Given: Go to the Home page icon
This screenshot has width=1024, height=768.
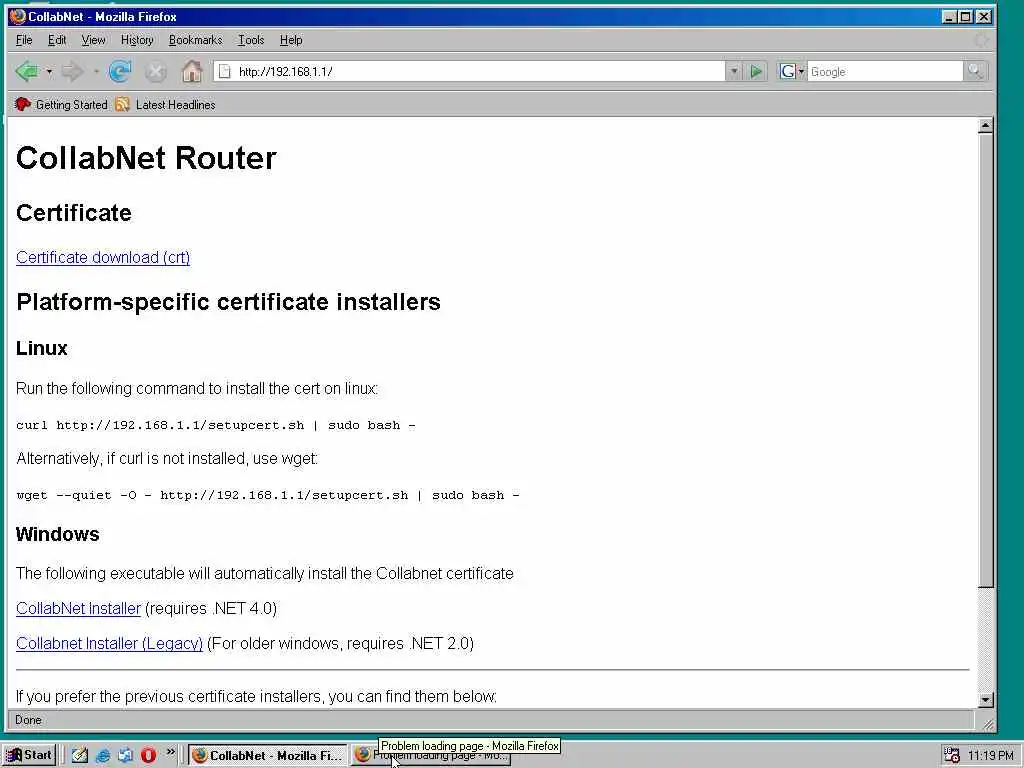Looking at the screenshot, I should pos(191,71).
